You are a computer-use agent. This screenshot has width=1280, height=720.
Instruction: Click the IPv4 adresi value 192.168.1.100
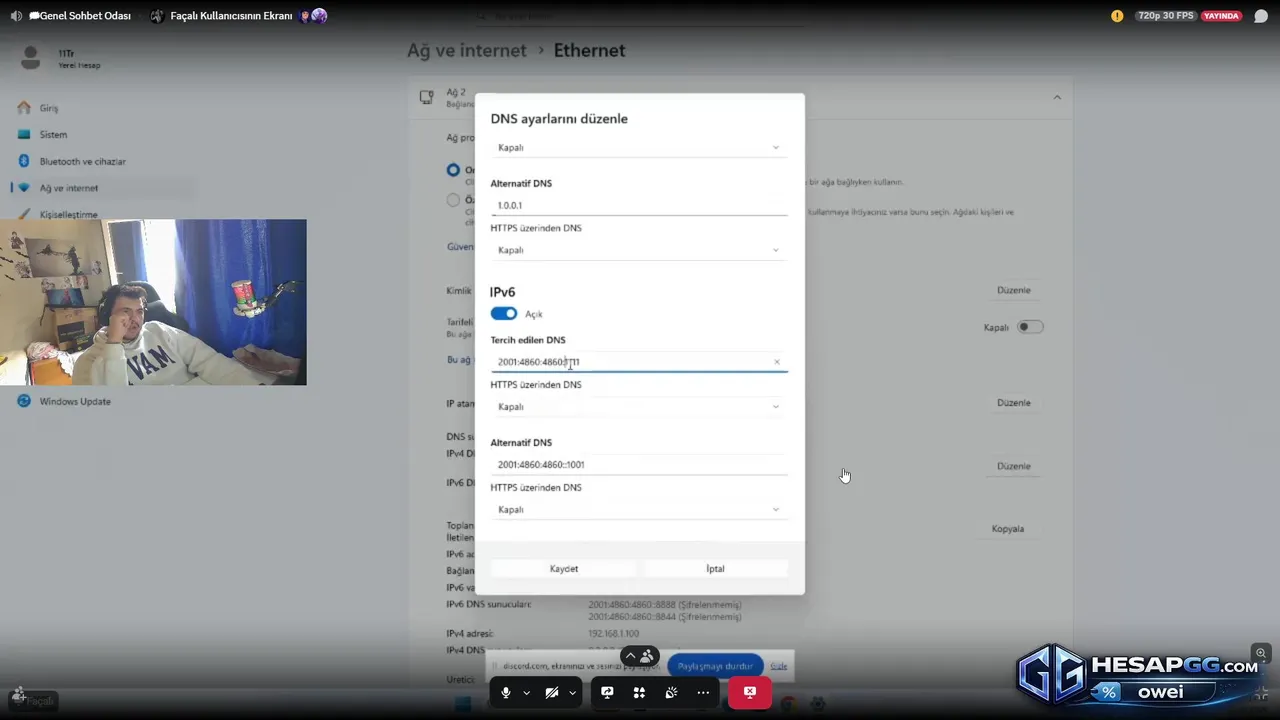tap(613, 634)
